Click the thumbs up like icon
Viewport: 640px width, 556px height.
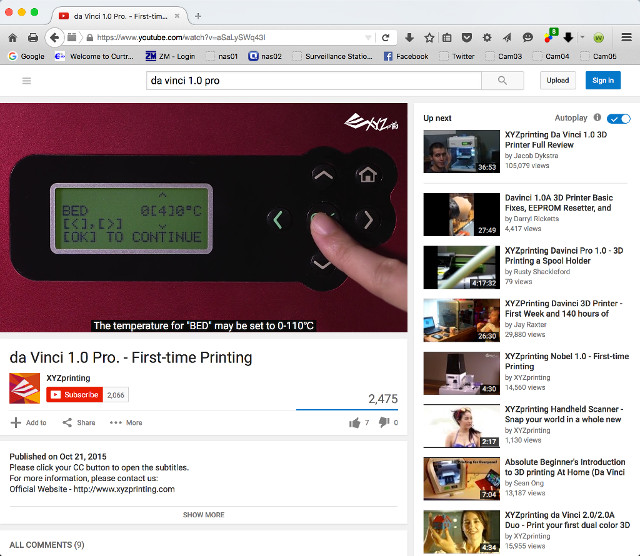pos(355,423)
